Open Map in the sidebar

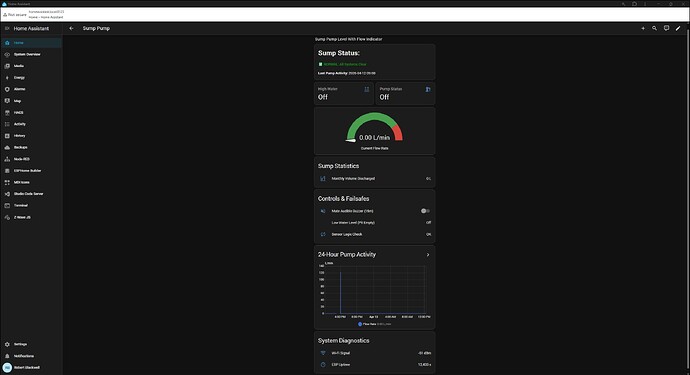(31, 101)
